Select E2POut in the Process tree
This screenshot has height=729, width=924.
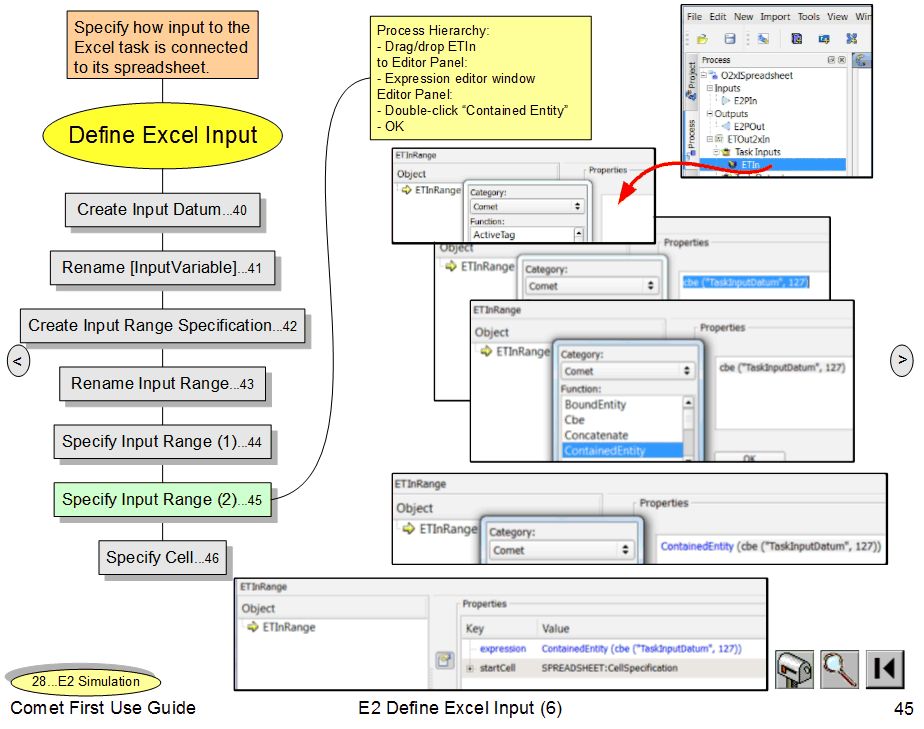[x=749, y=127]
